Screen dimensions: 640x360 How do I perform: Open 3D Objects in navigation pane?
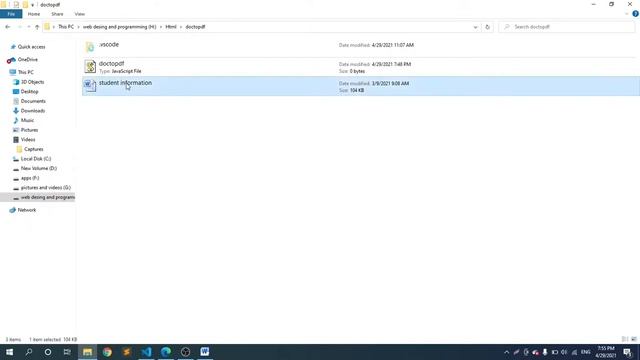[32, 82]
